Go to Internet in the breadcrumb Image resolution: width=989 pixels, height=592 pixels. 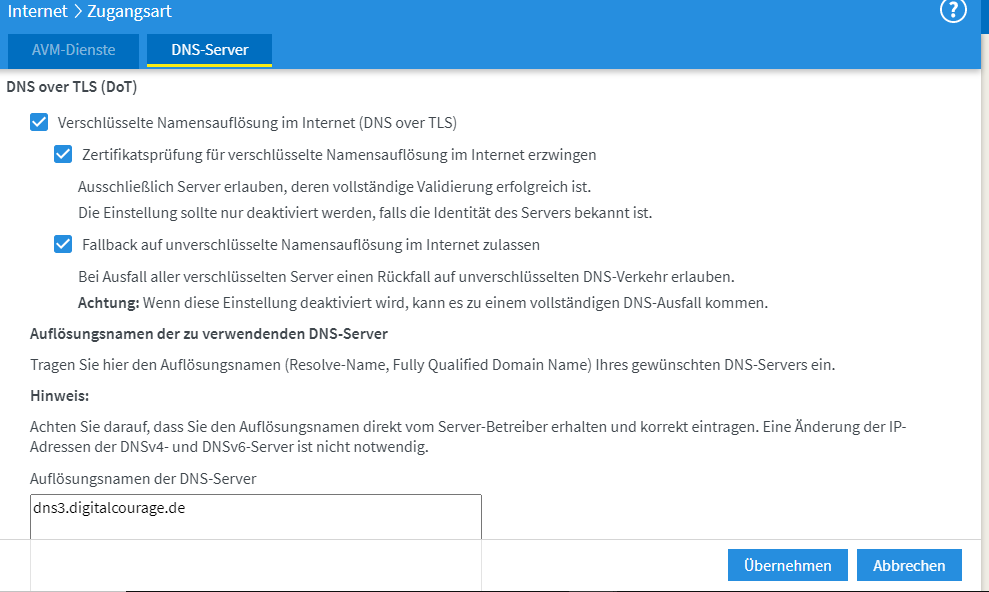[x=37, y=11]
